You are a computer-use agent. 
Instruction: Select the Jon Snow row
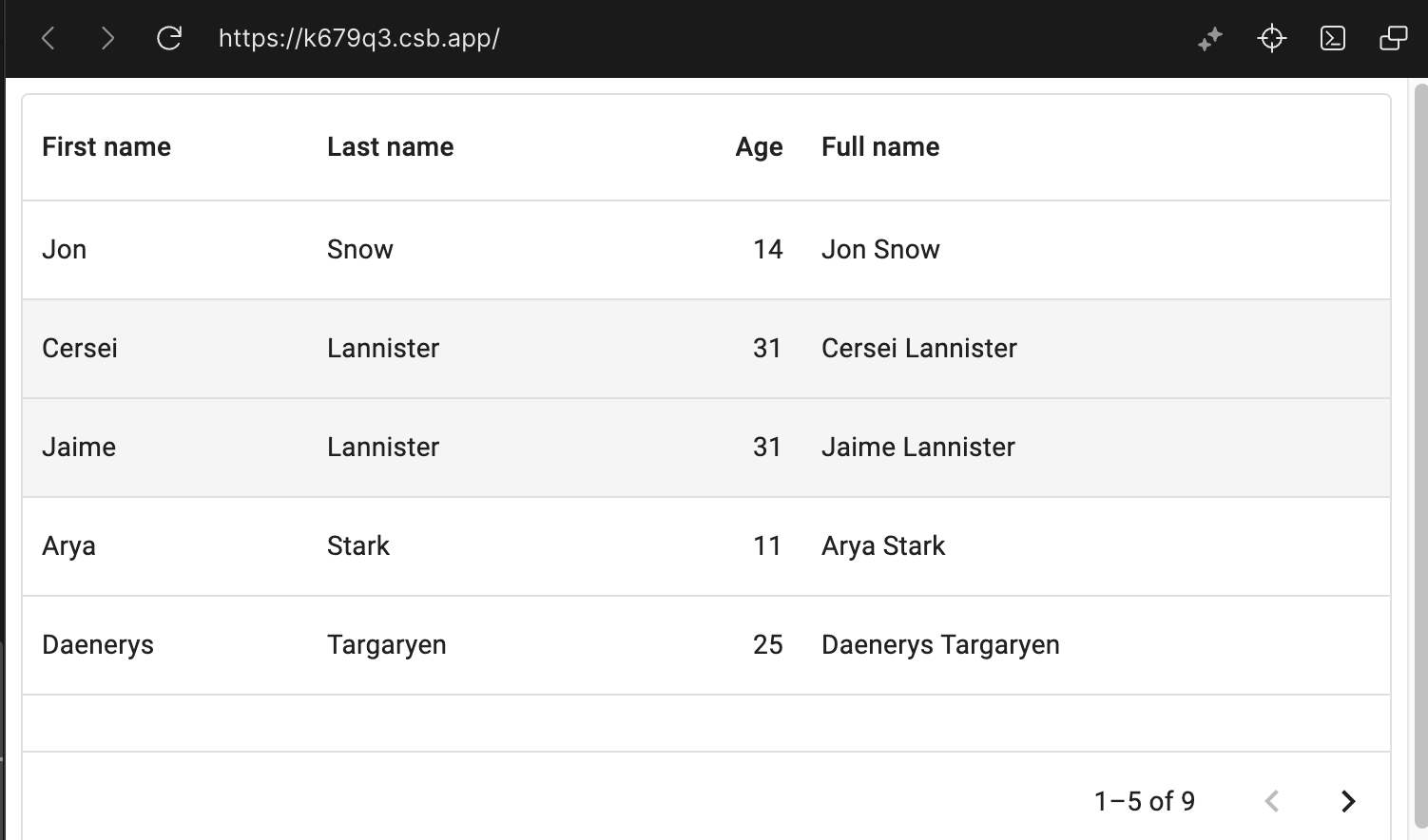(706, 250)
